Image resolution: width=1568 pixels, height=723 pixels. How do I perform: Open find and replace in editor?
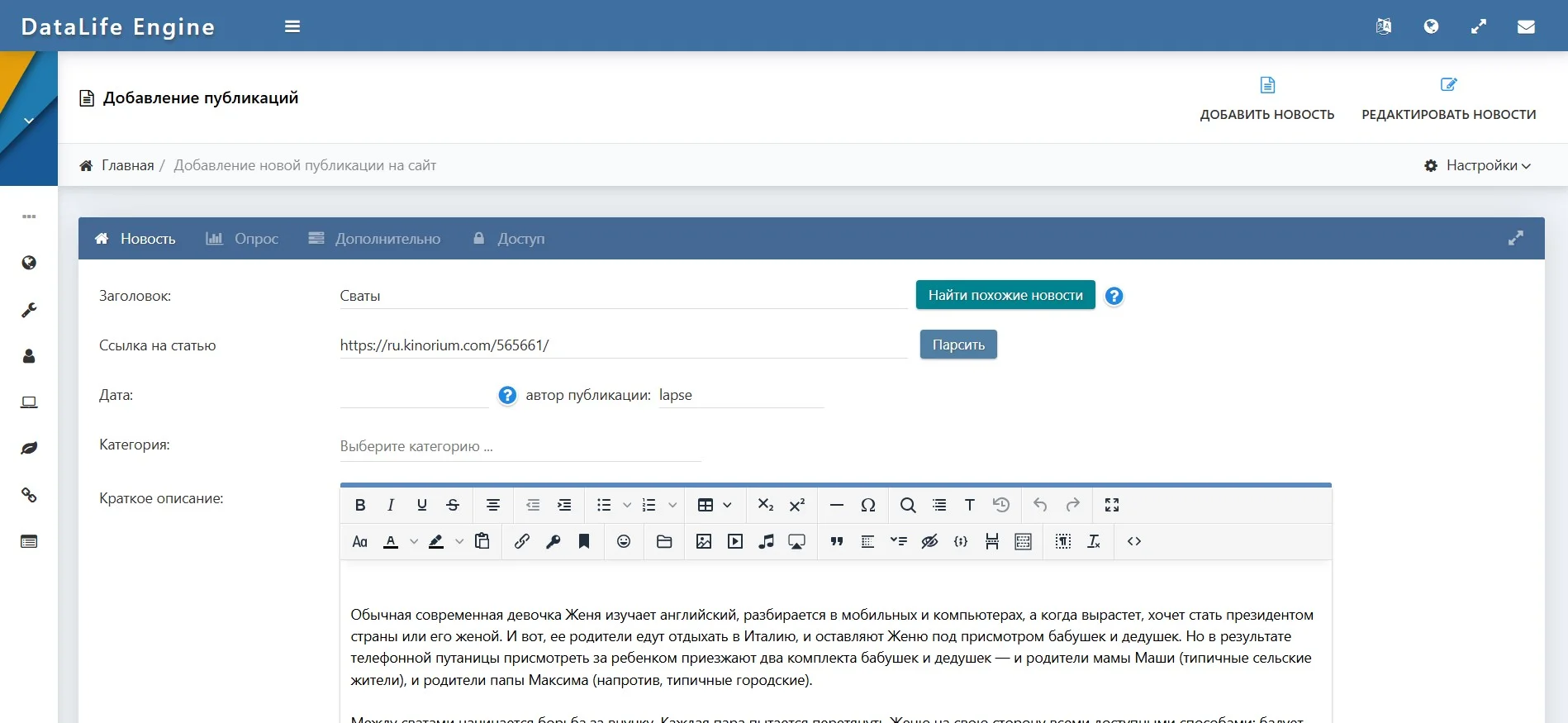coord(908,505)
